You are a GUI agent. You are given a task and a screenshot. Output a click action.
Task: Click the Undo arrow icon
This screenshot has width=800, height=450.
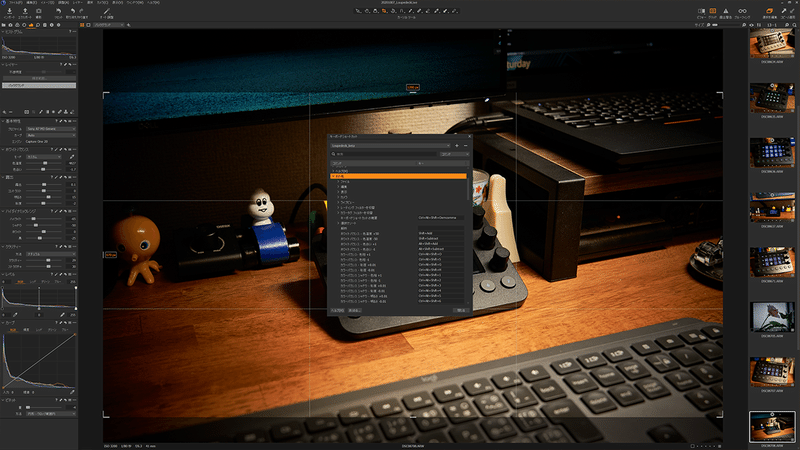point(73,11)
